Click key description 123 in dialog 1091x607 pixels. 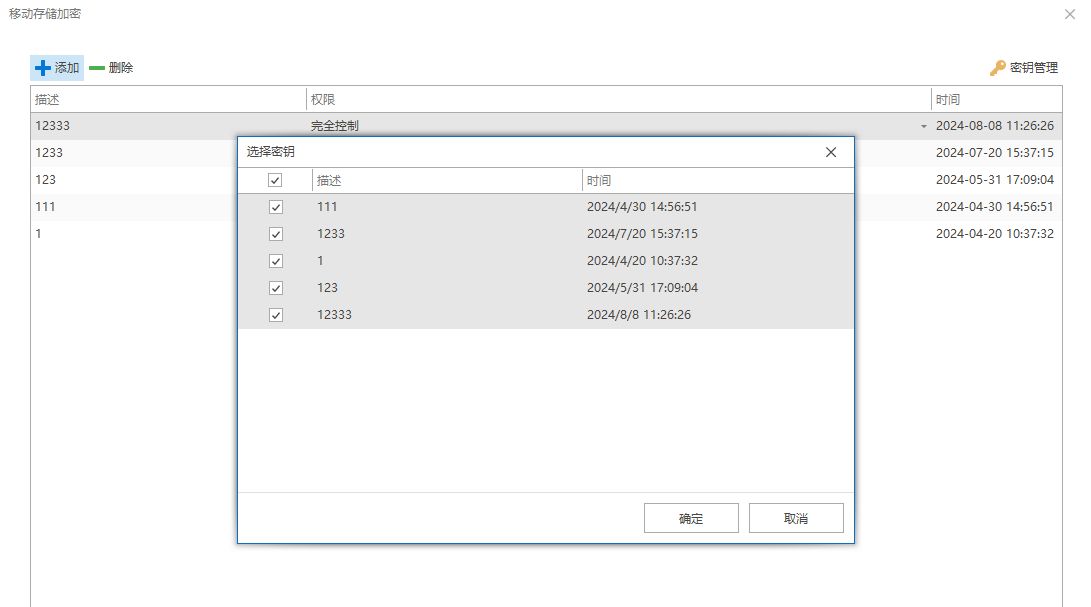point(327,287)
